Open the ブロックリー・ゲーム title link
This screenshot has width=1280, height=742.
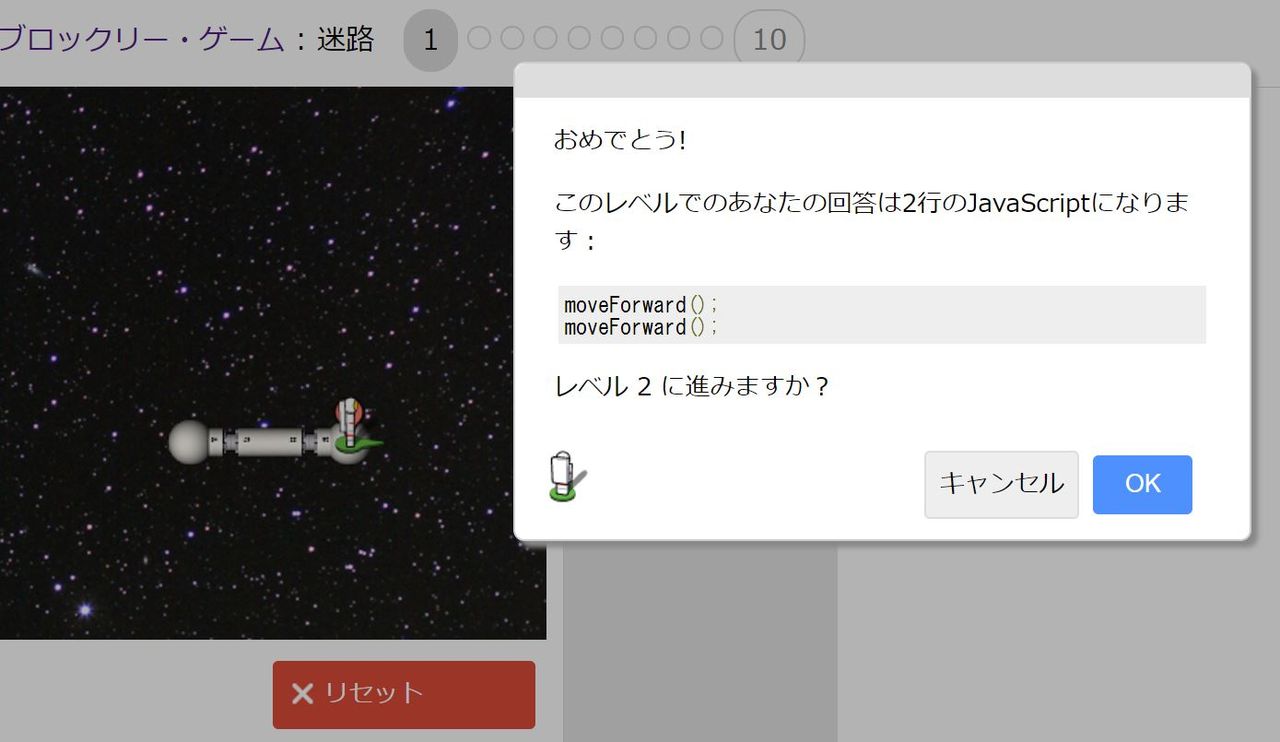142,40
